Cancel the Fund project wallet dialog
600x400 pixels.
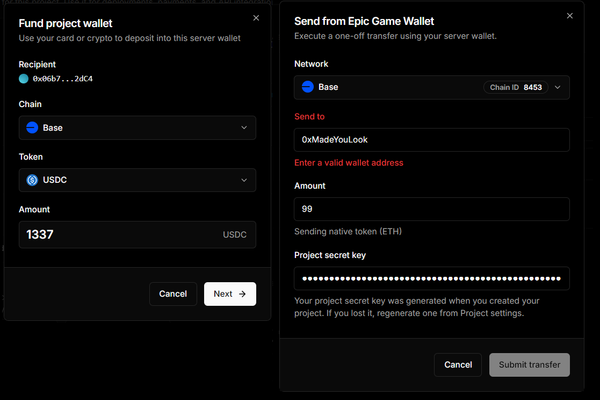tap(173, 294)
